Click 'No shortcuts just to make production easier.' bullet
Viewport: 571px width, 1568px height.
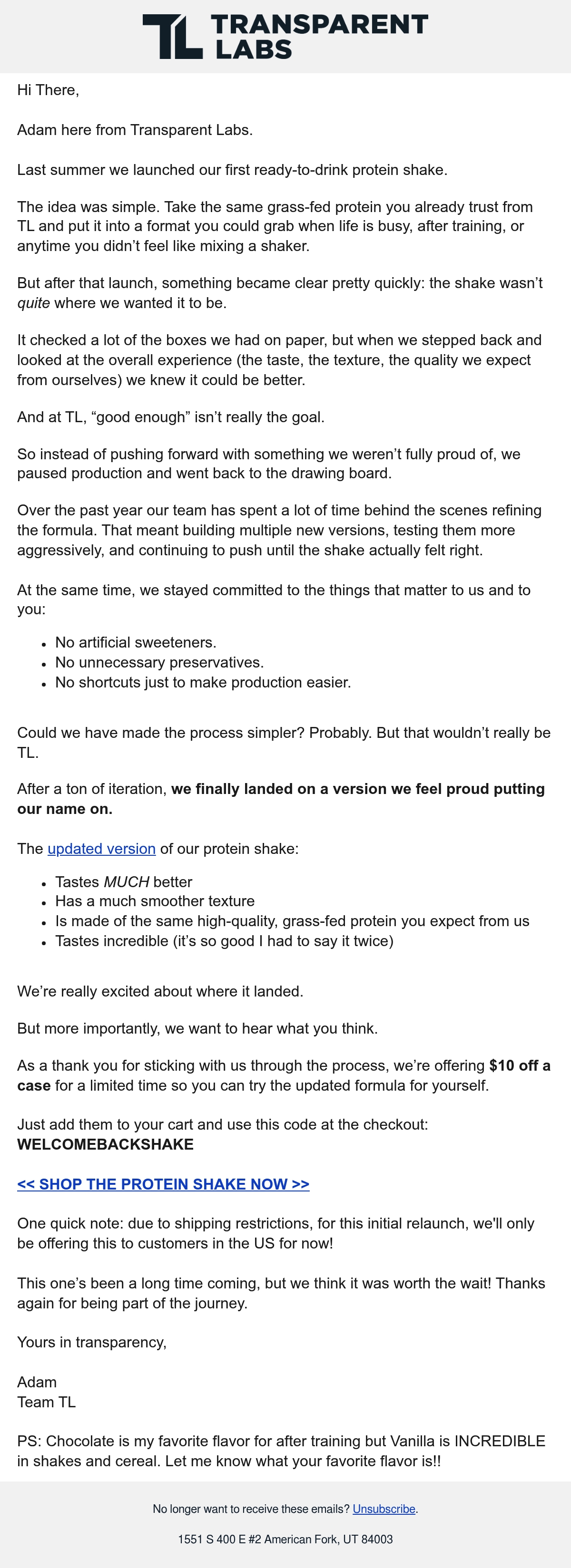pos(203,682)
